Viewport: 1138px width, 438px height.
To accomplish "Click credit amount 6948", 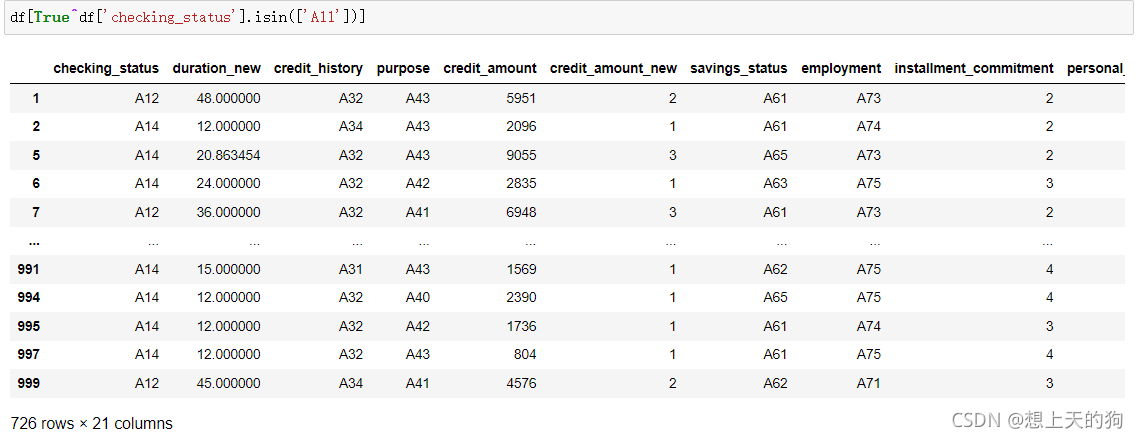I will click(521, 212).
